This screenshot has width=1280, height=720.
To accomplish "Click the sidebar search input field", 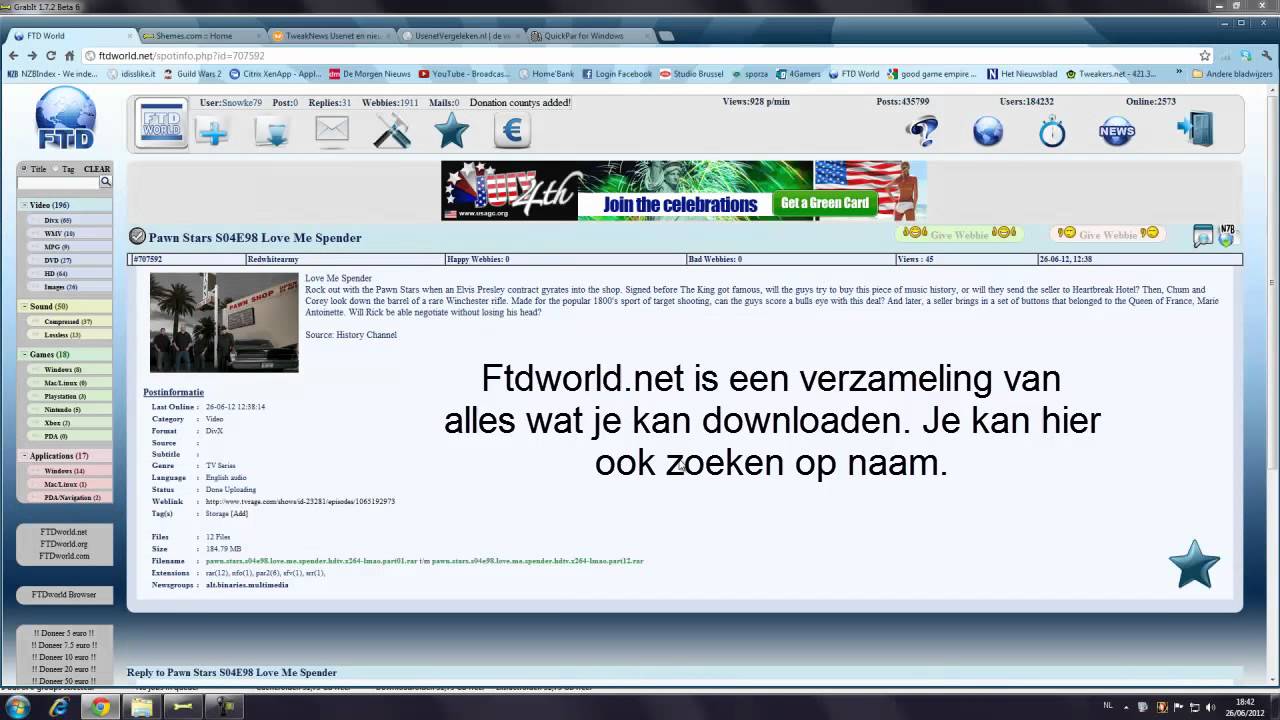I will (58, 182).
